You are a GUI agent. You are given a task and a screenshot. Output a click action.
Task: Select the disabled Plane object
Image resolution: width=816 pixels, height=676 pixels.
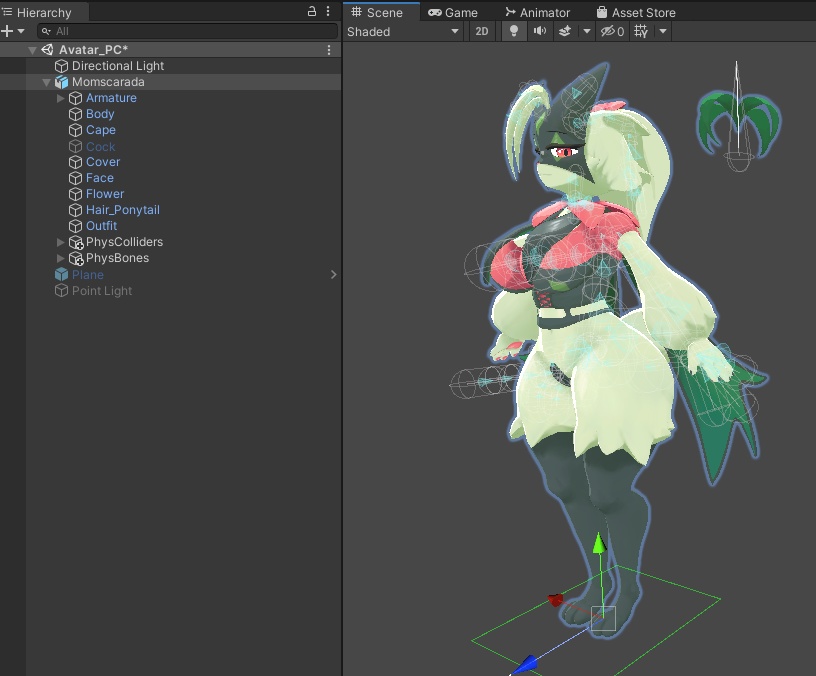(87, 275)
